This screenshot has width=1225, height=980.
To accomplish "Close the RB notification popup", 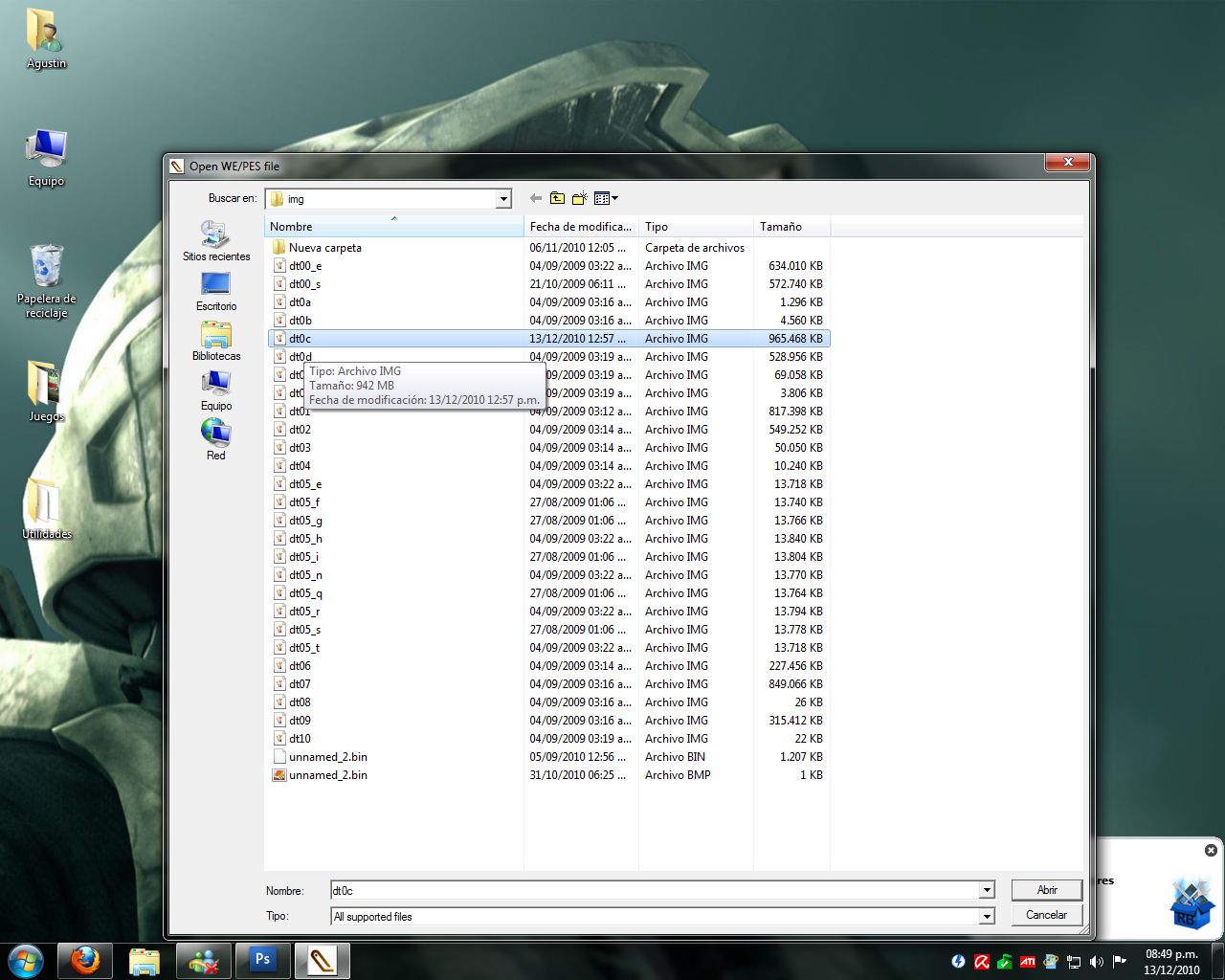I will [1211, 850].
